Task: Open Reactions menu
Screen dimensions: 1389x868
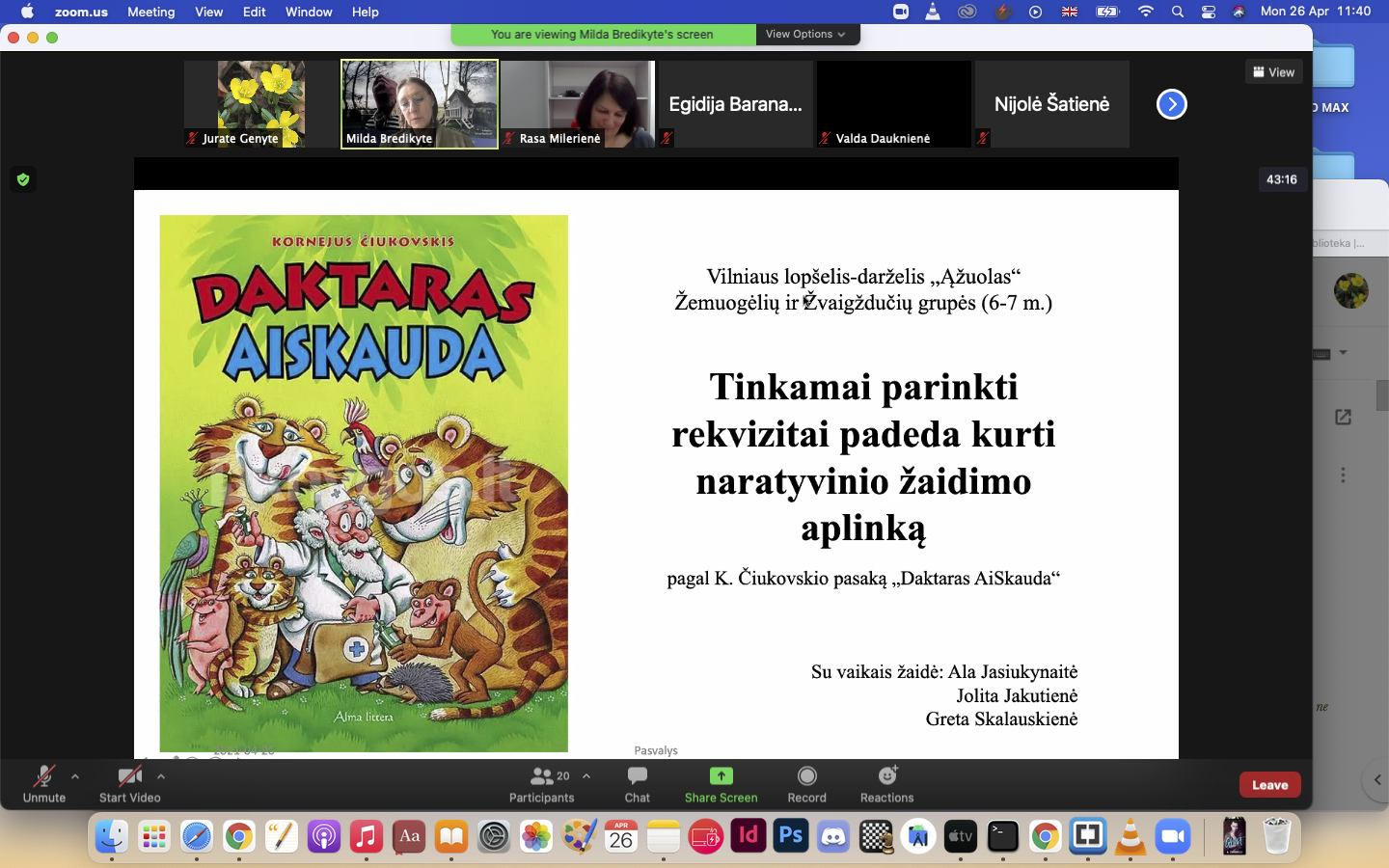Action: (x=887, y=784)
